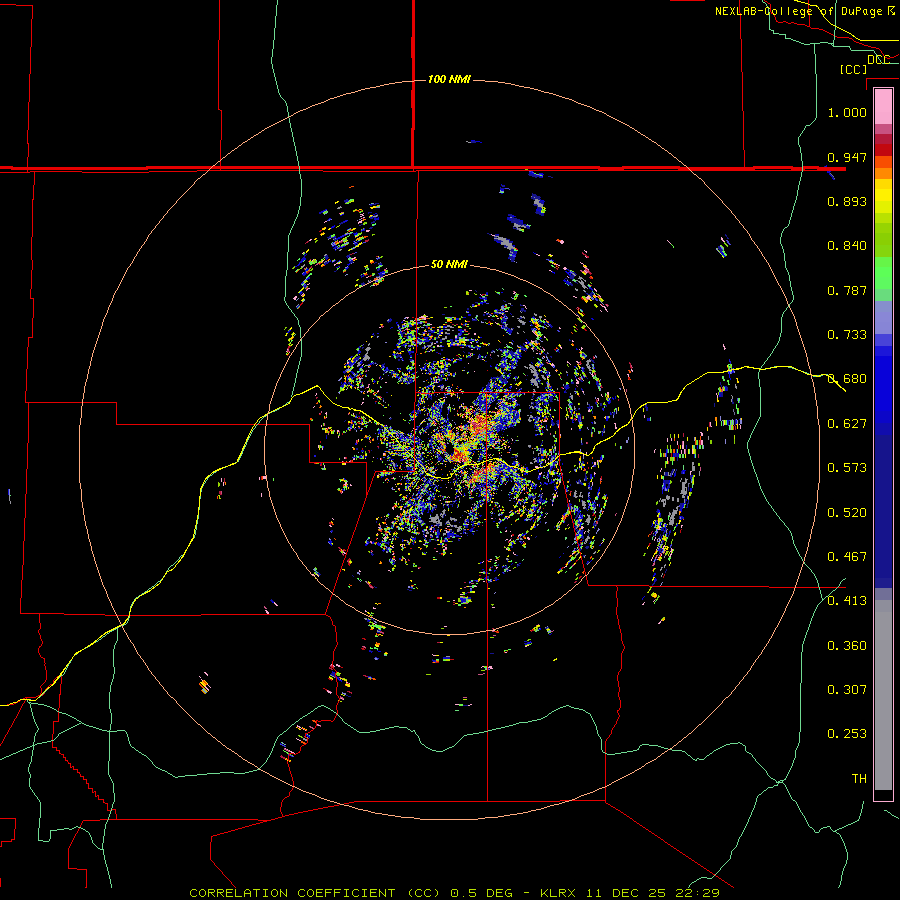The image size is (900, 900).
Task: Click the 0.627 value on the color scale
Action: pos(847,424)
